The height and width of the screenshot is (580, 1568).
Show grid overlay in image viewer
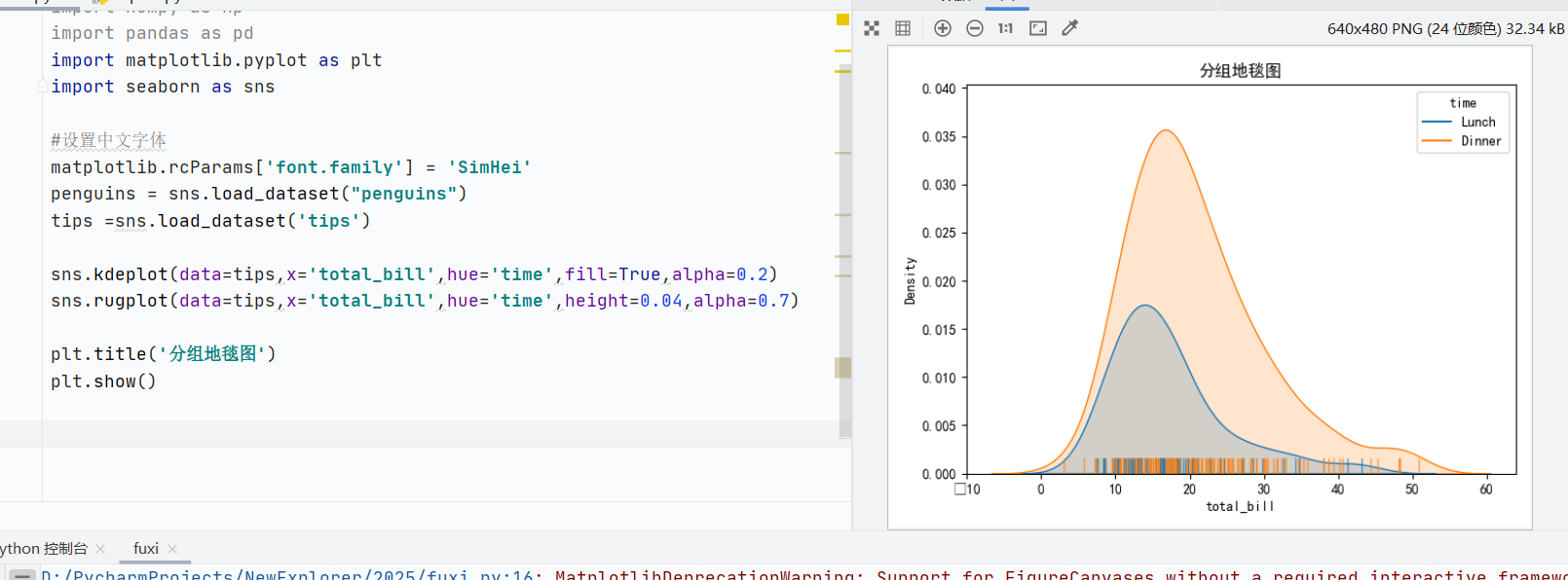(x=903, y=28)
